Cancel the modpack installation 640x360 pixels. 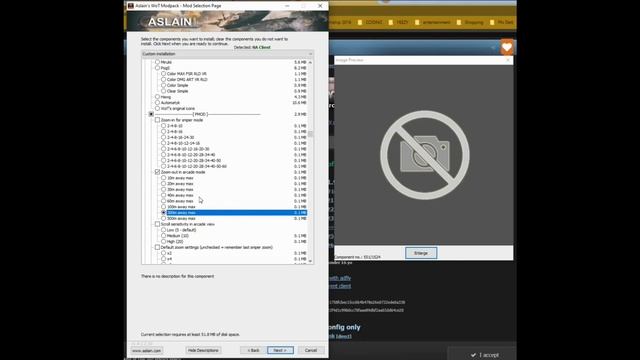(x=311, y=350)
